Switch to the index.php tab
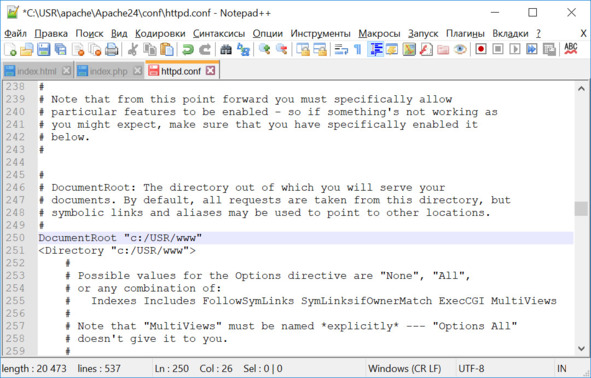This screenshot has height=378, width=591. 109,71
